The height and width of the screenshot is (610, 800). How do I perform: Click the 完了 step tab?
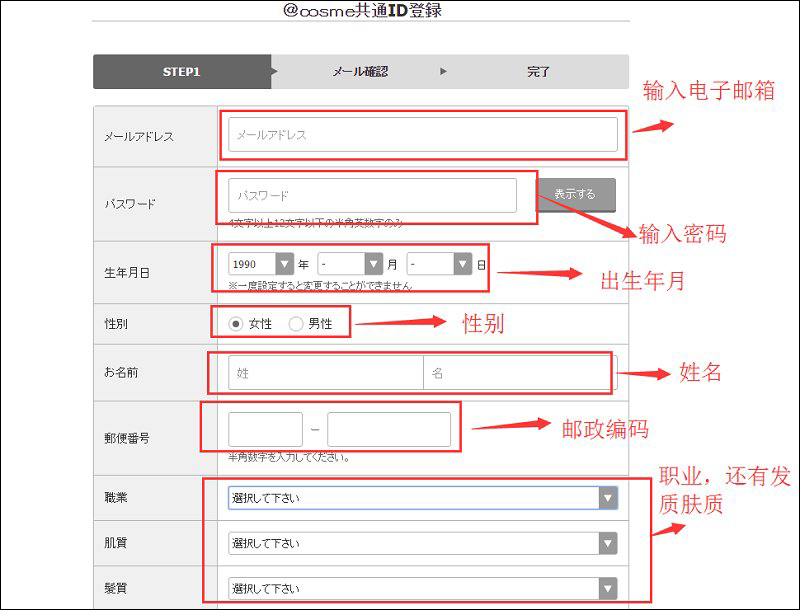coord(538,72)
